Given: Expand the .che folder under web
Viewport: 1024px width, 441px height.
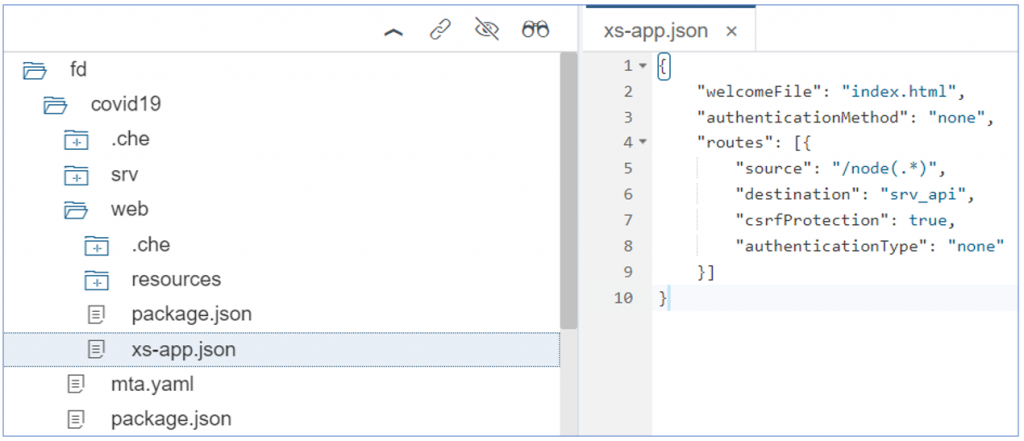Looking at the screenshot, I should click(97, 245).
